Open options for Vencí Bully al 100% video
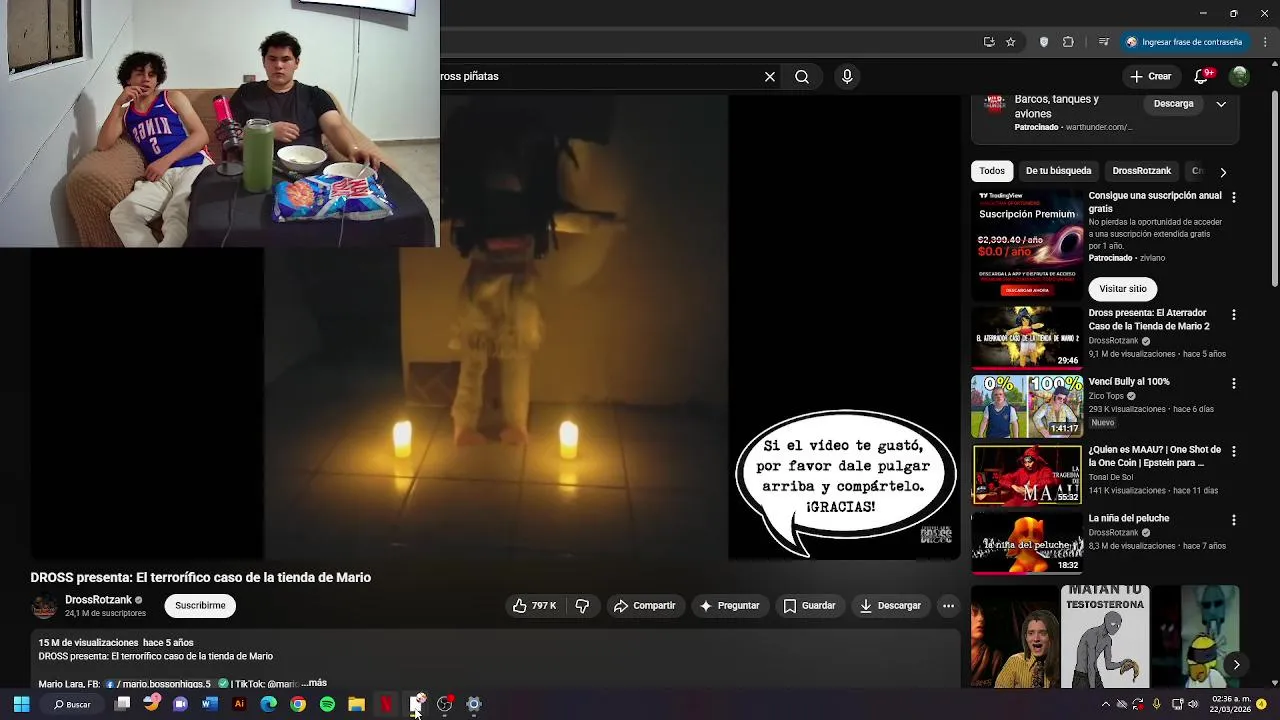 [1233, 383]
